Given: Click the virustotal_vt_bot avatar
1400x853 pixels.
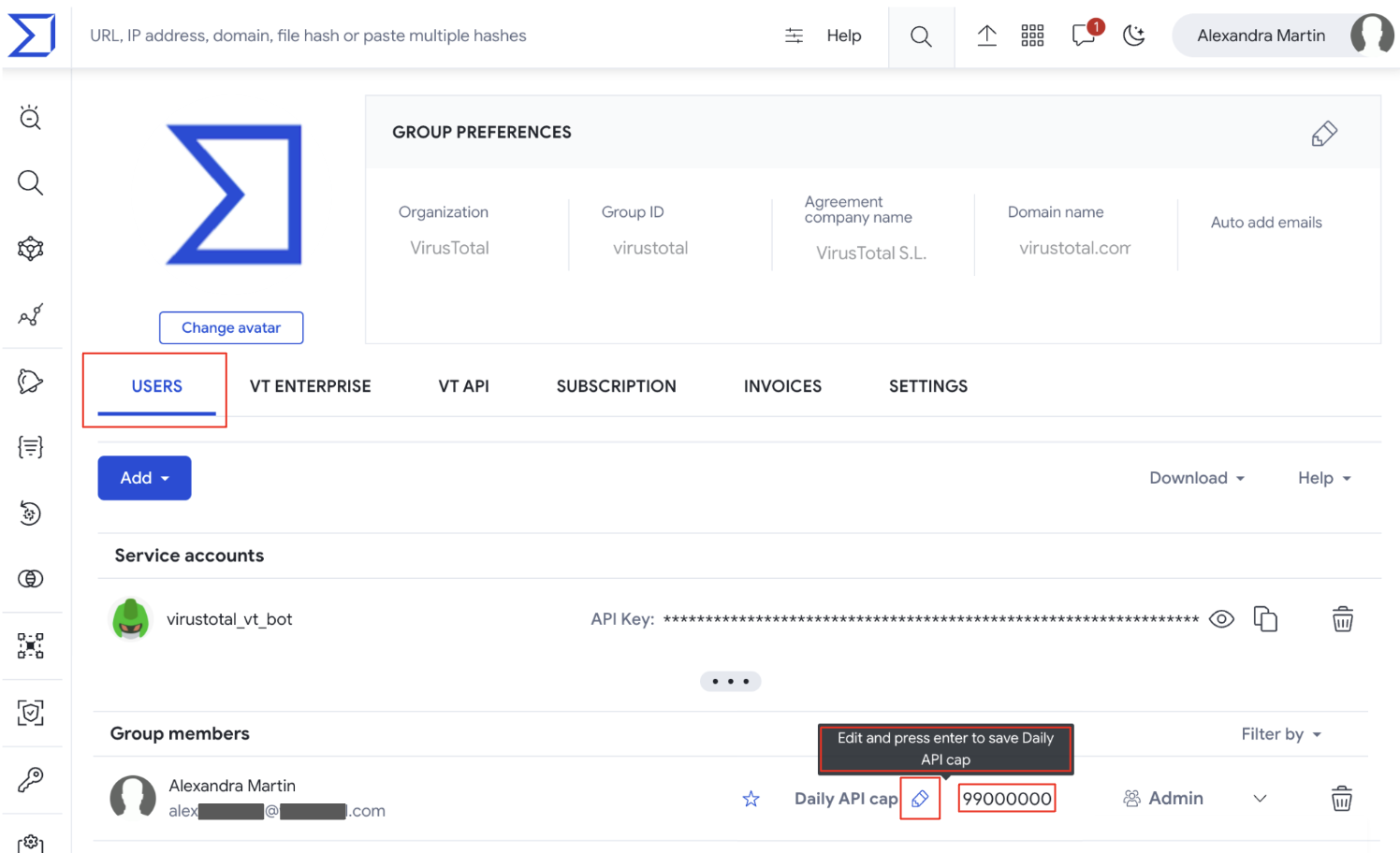Looking at the screenshot, I should pos(131,618).
